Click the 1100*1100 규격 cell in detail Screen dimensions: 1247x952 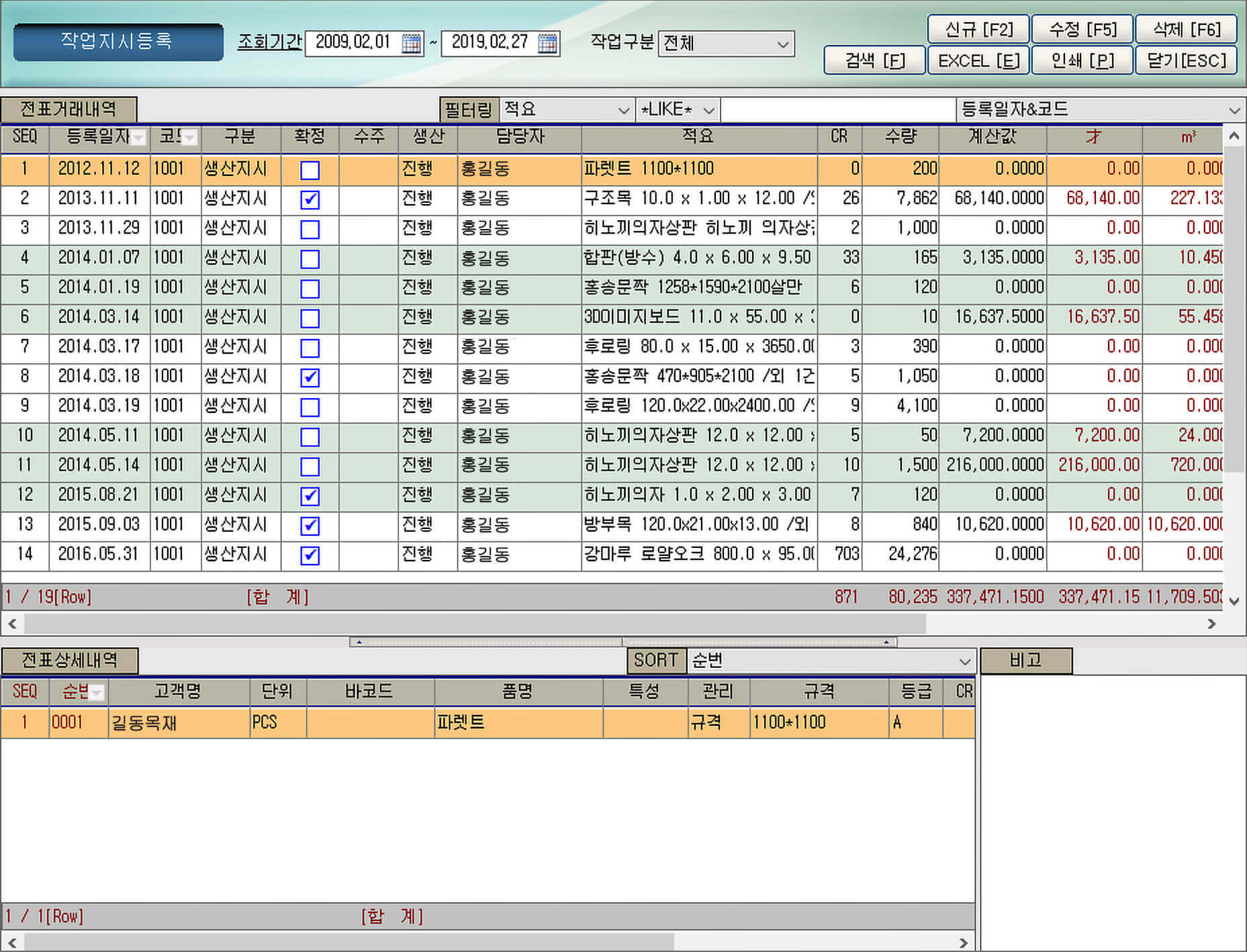(819, 723)
